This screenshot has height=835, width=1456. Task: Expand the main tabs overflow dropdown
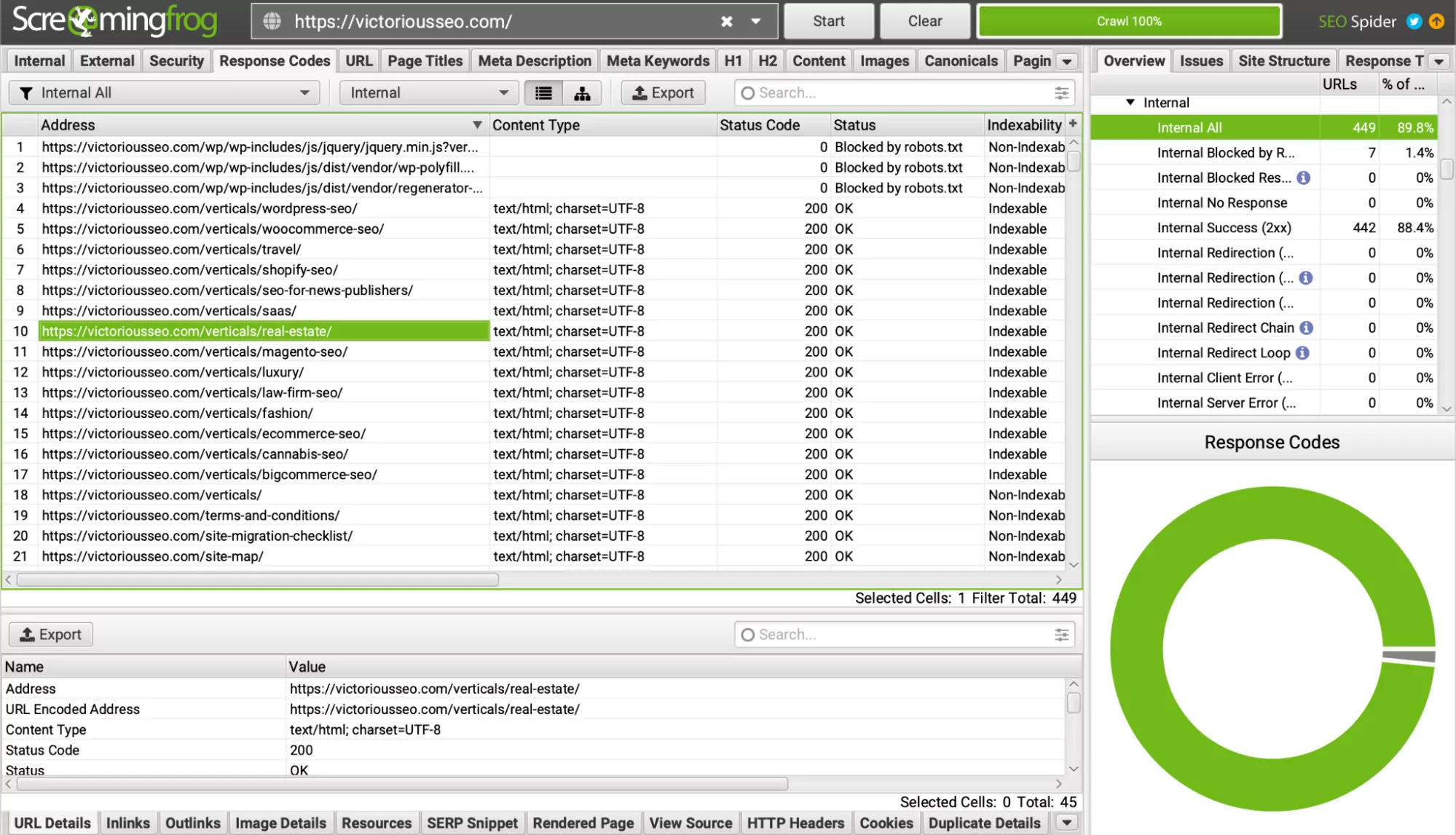click(1066, 62)
